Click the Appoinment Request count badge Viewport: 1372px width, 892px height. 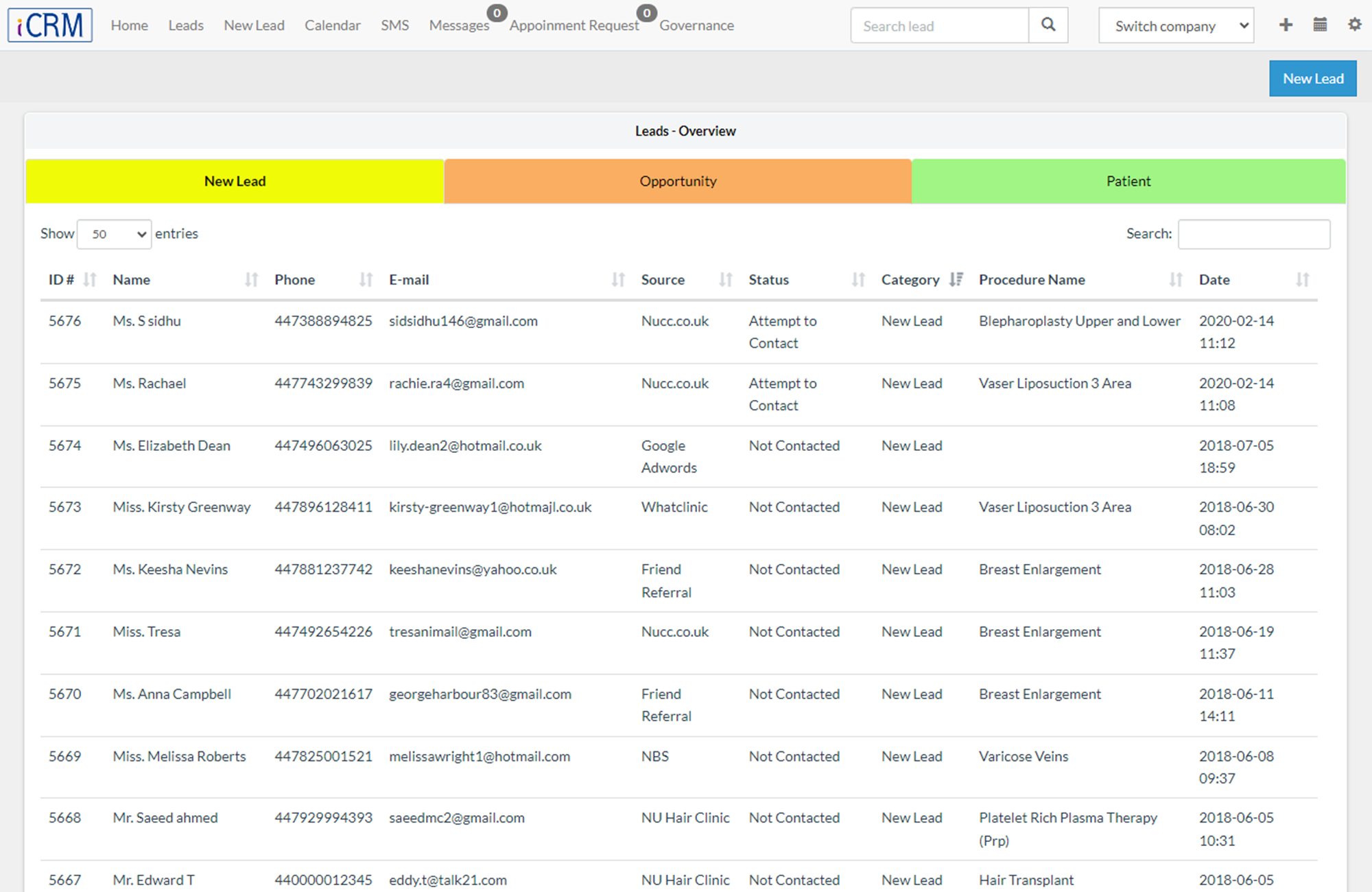click(x=646, y=13)
